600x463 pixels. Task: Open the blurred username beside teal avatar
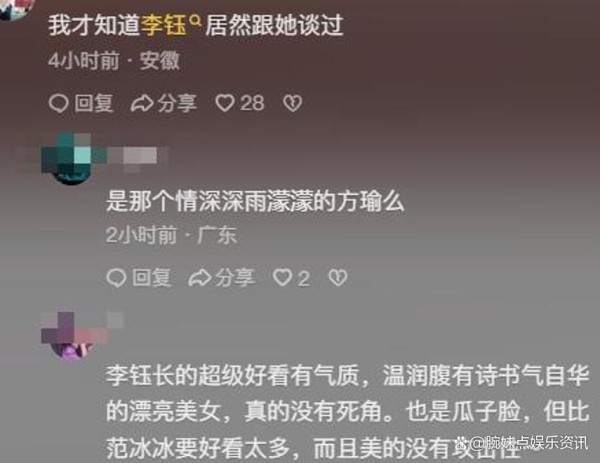138,156
